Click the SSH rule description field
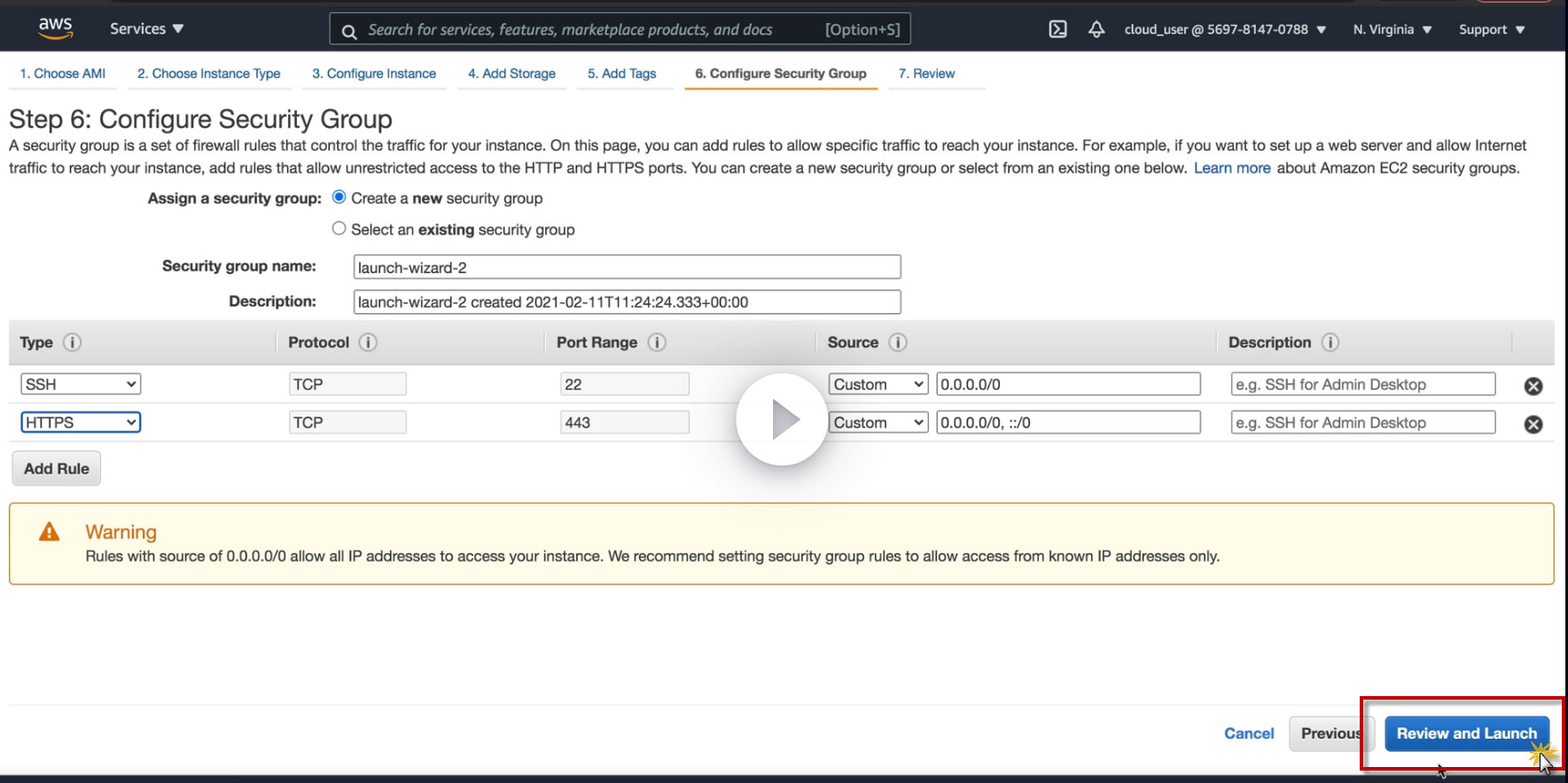The width and height of the screenshot is (1568, 783). [1363, 384]
